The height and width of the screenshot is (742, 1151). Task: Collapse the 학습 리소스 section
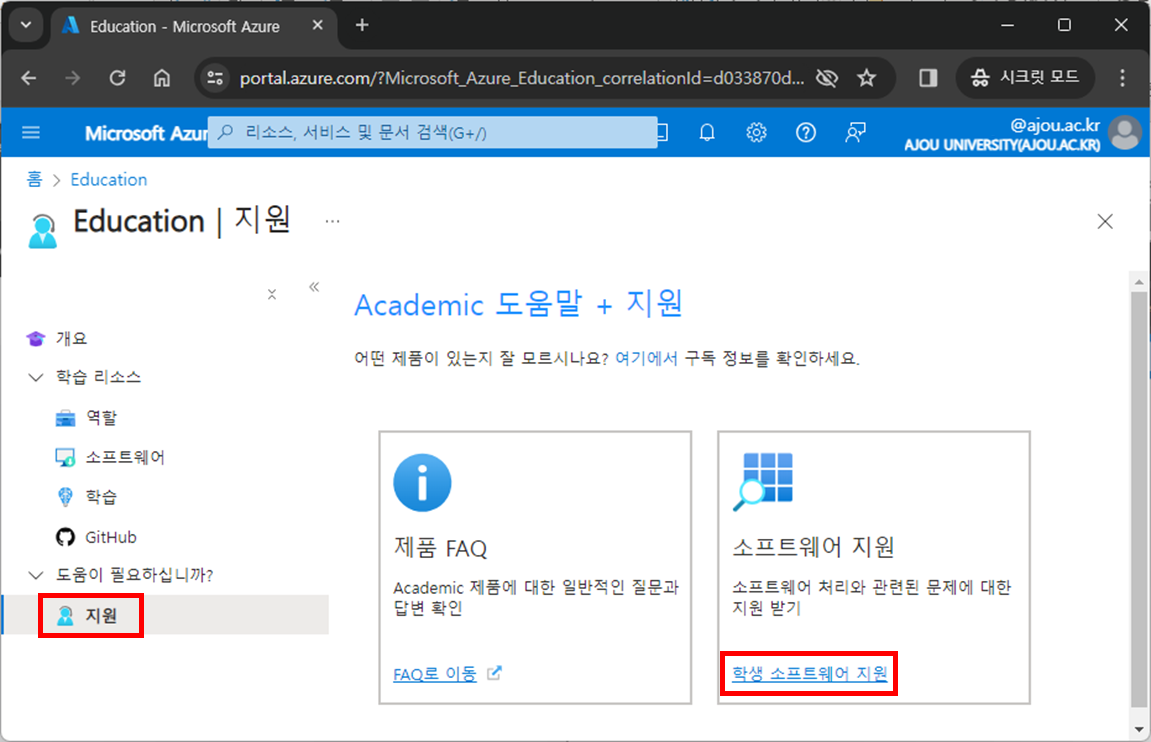click(35, 377)
